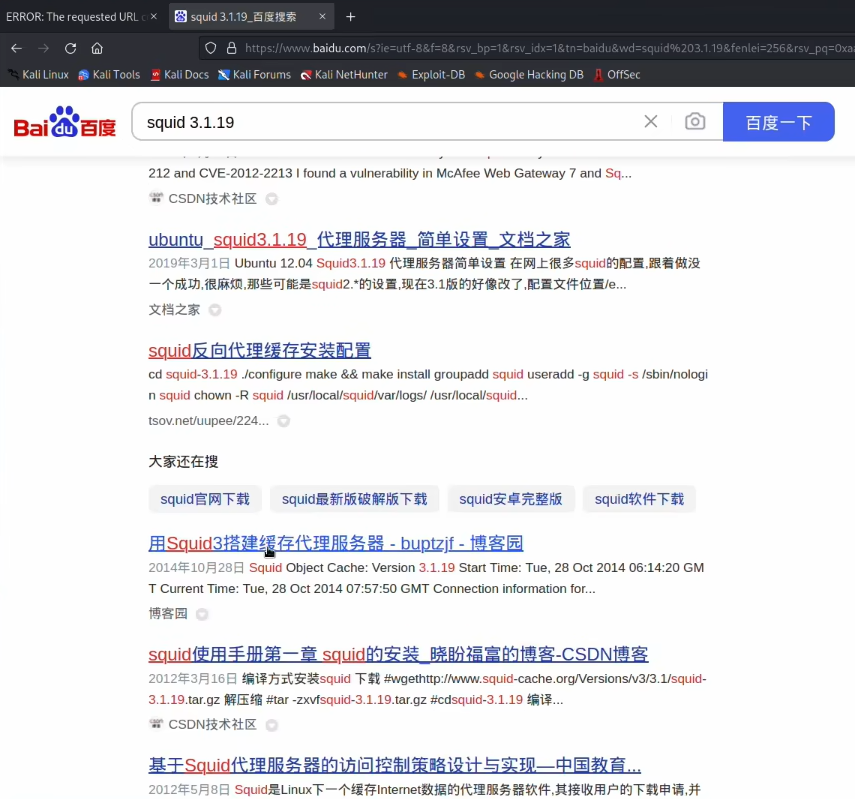The height and width of the screenshot is (799, 855).
Task: Click the 博客园 source label
Action: point(168,614)
